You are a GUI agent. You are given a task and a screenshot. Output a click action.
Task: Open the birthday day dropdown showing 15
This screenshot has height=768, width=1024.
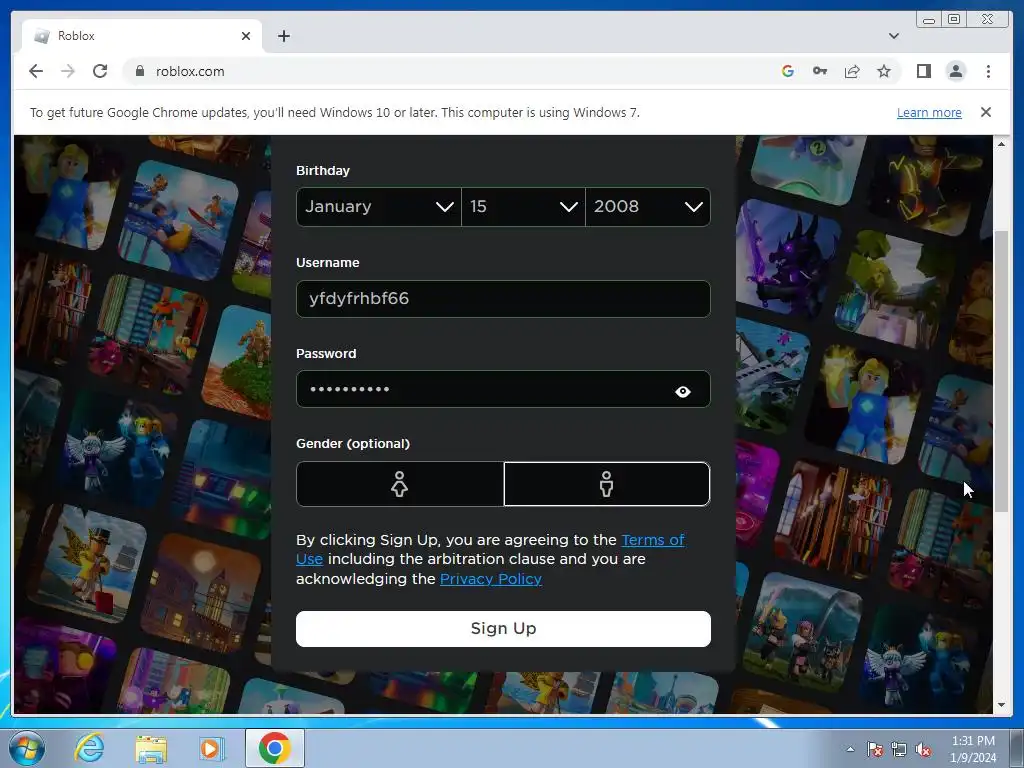523,206
